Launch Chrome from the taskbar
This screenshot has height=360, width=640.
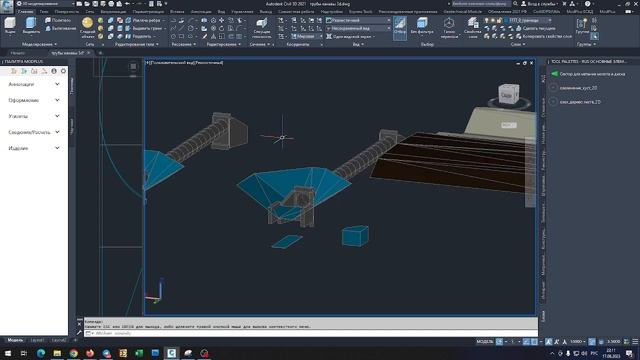pos(73,353)
